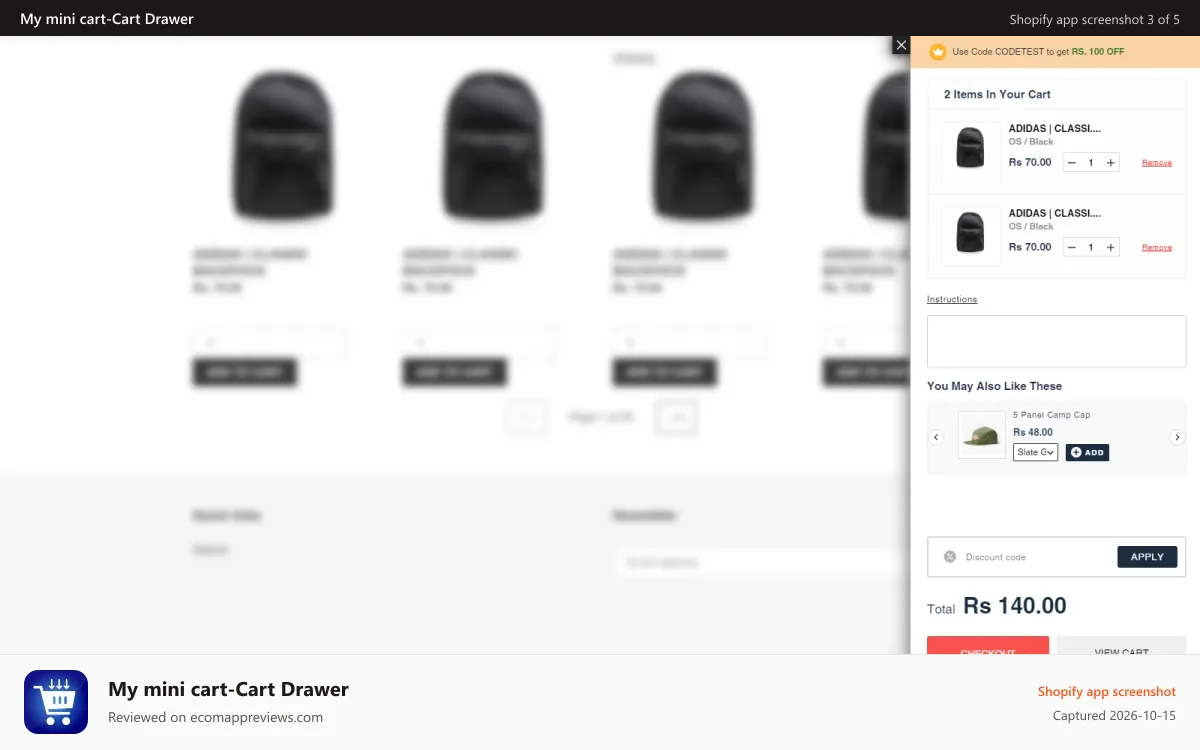
Task: Open the second cart item's backpack thumbnail
Action: [x=971, y=236]
